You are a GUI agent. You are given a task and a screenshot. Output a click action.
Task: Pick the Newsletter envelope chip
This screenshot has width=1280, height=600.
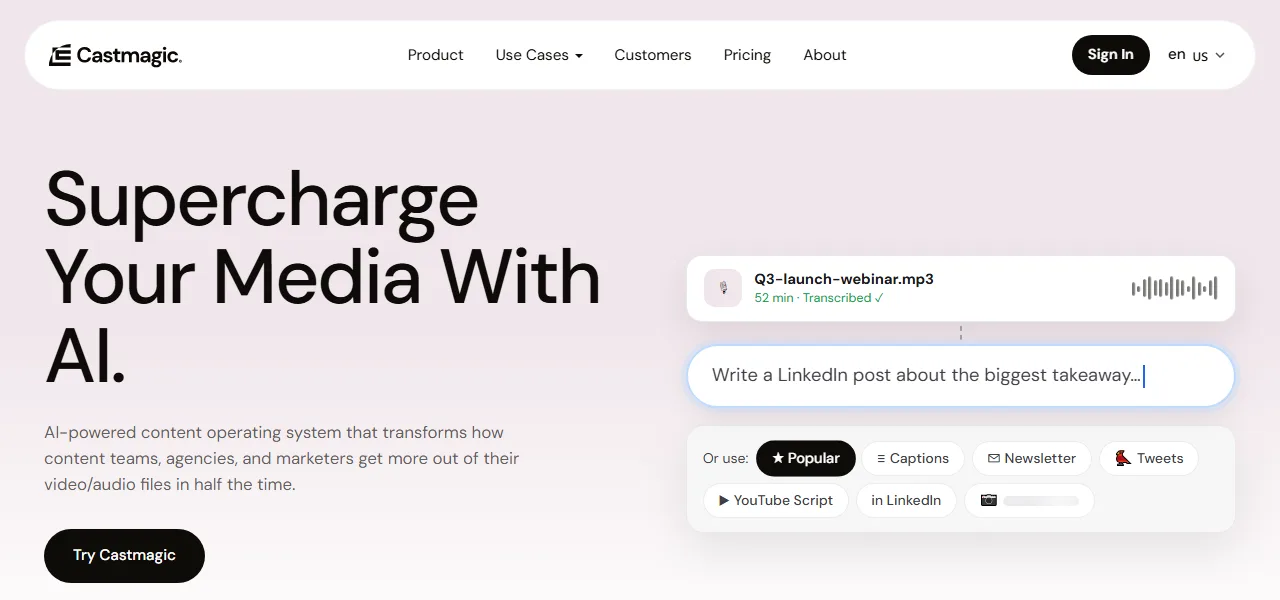pyautogui.click(x=1032, y=458)
